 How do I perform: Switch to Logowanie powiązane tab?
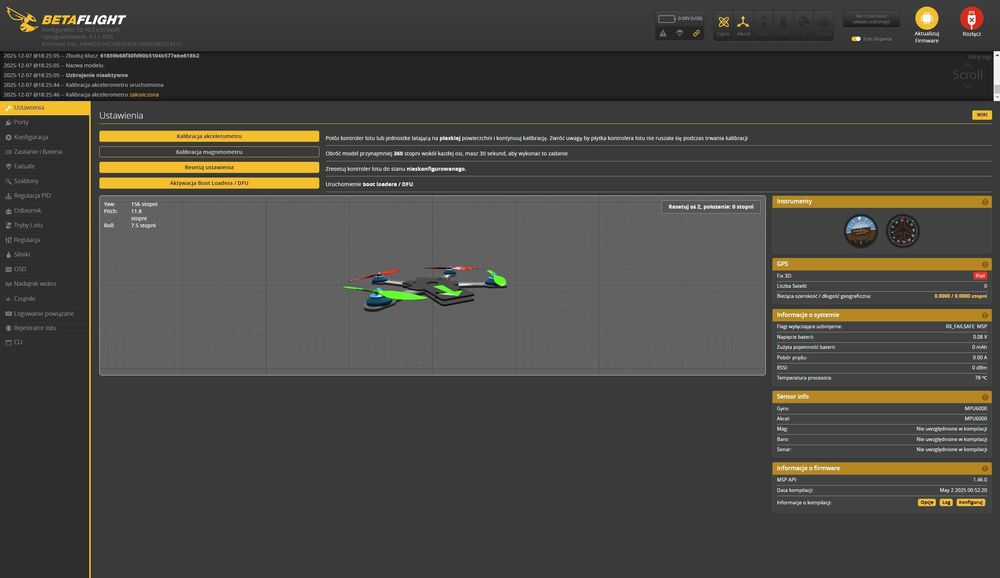(x=45, y=313)
